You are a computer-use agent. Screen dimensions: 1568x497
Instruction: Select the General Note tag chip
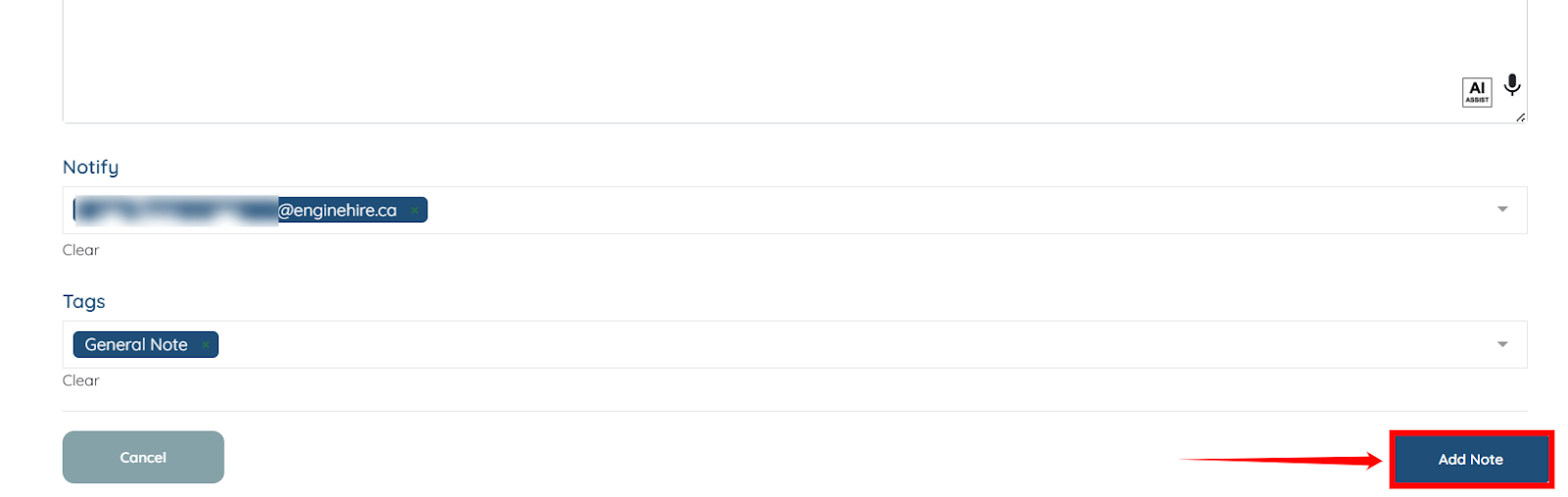[x=136, y=345]
